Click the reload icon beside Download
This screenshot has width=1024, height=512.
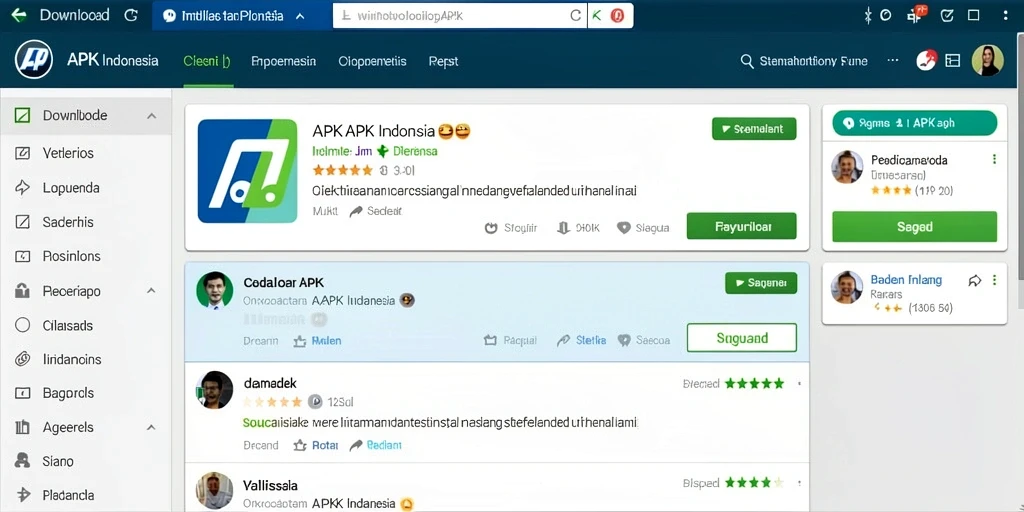(131, 16)
